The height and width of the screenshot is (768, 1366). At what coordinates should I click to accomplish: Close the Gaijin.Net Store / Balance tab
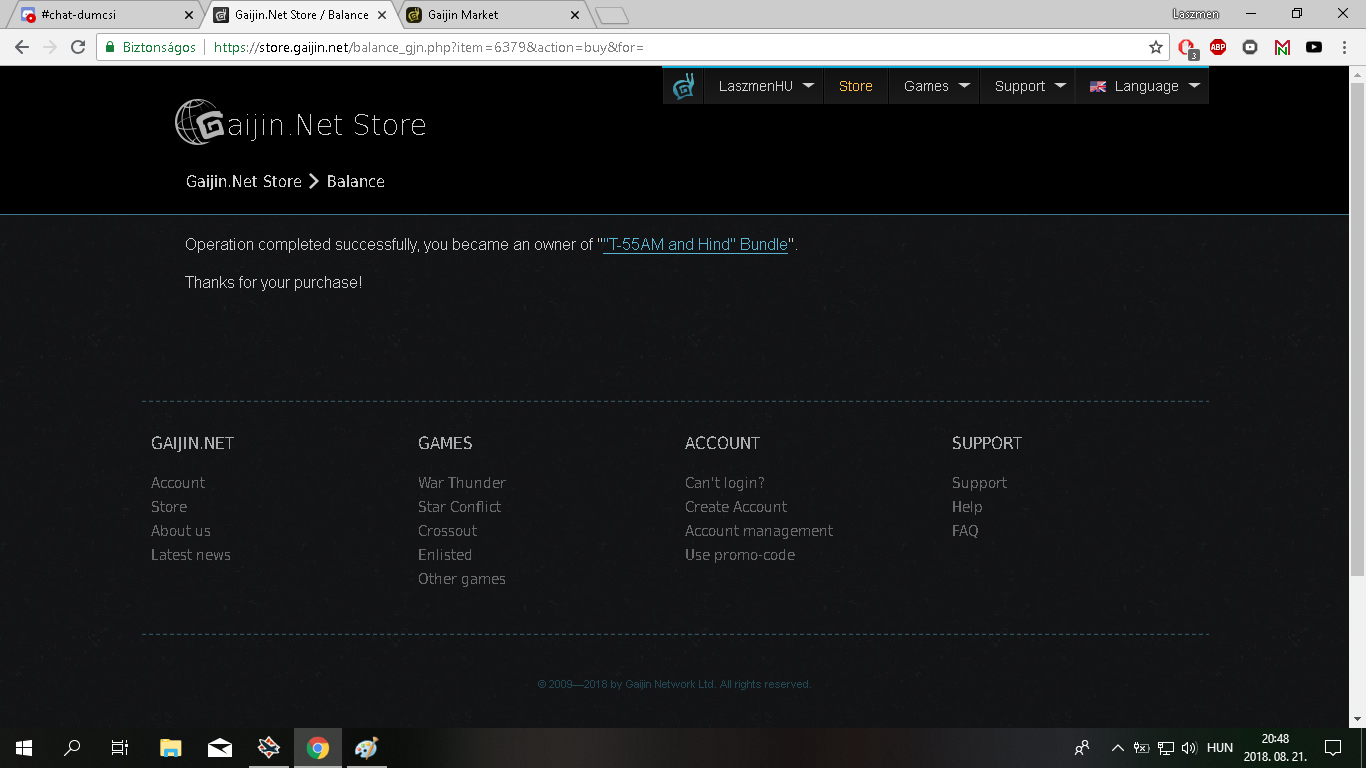pos(382,15)
